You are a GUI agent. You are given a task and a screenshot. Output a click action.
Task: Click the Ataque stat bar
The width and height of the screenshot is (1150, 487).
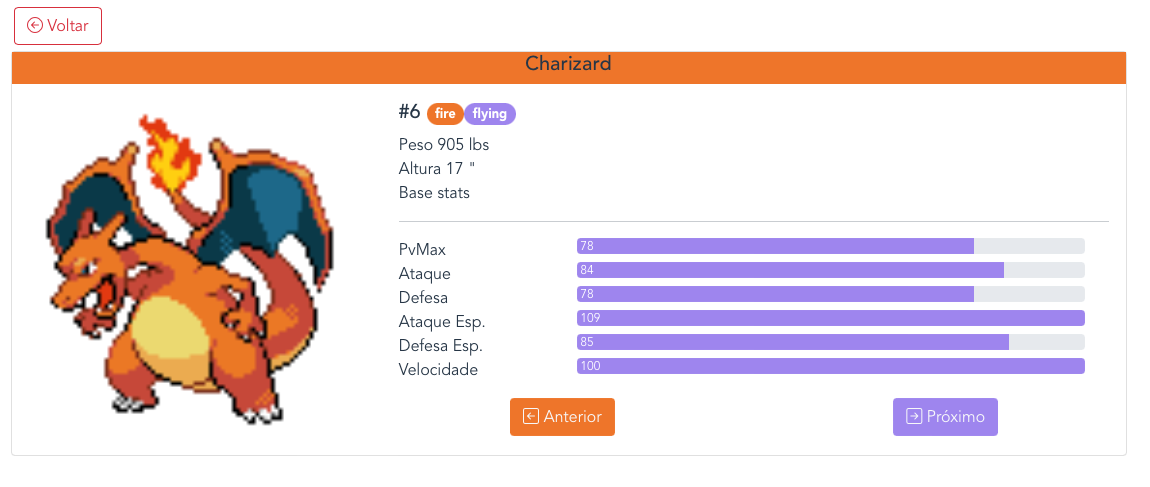(x=830, y=270)
